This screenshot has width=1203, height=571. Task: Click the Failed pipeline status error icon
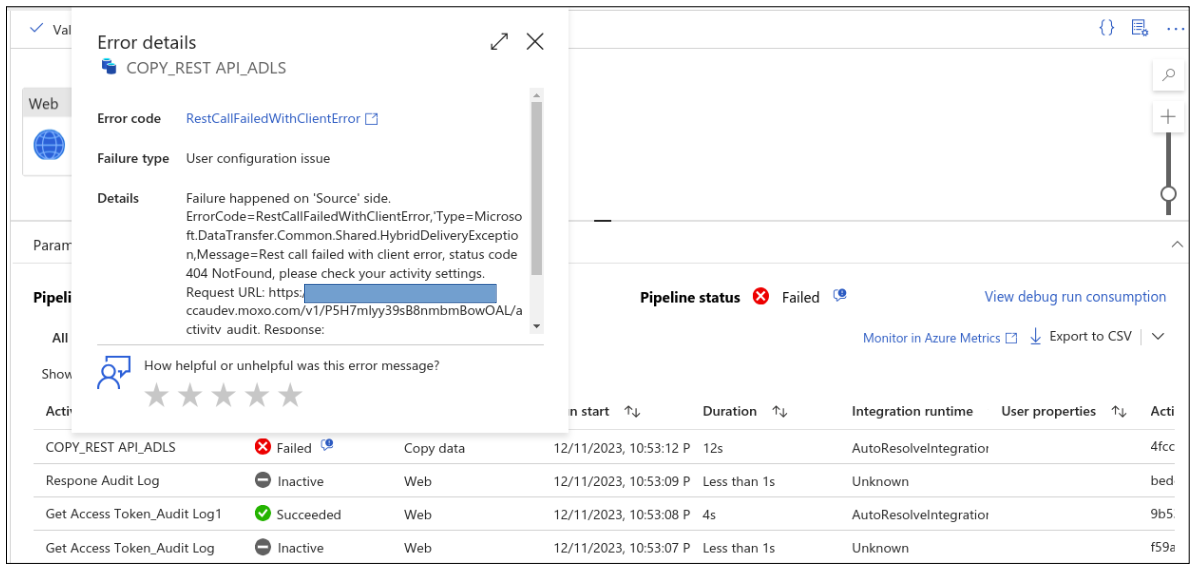pos(761,297)
